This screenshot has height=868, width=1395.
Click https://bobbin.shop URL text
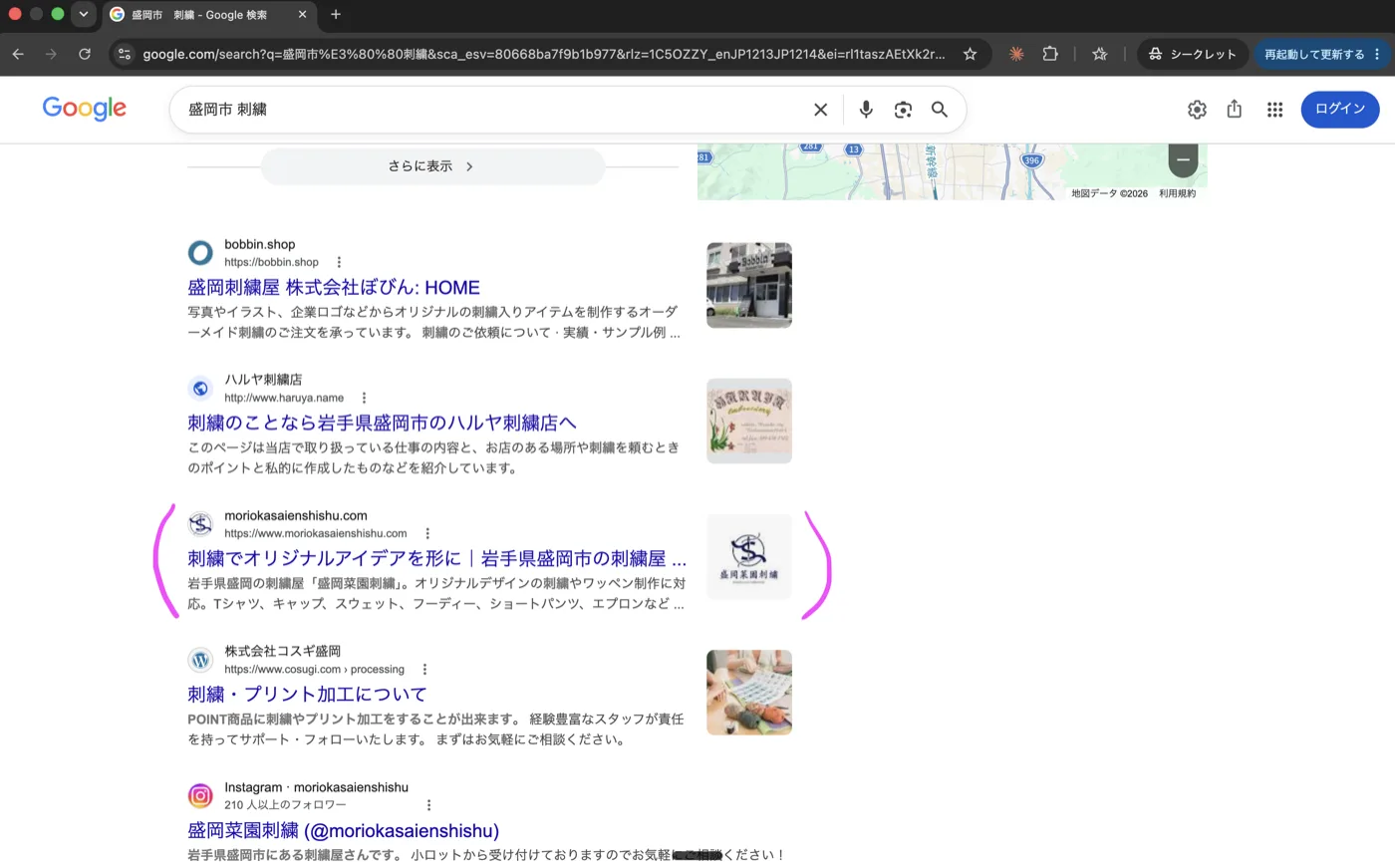click(x=271, y=262)
